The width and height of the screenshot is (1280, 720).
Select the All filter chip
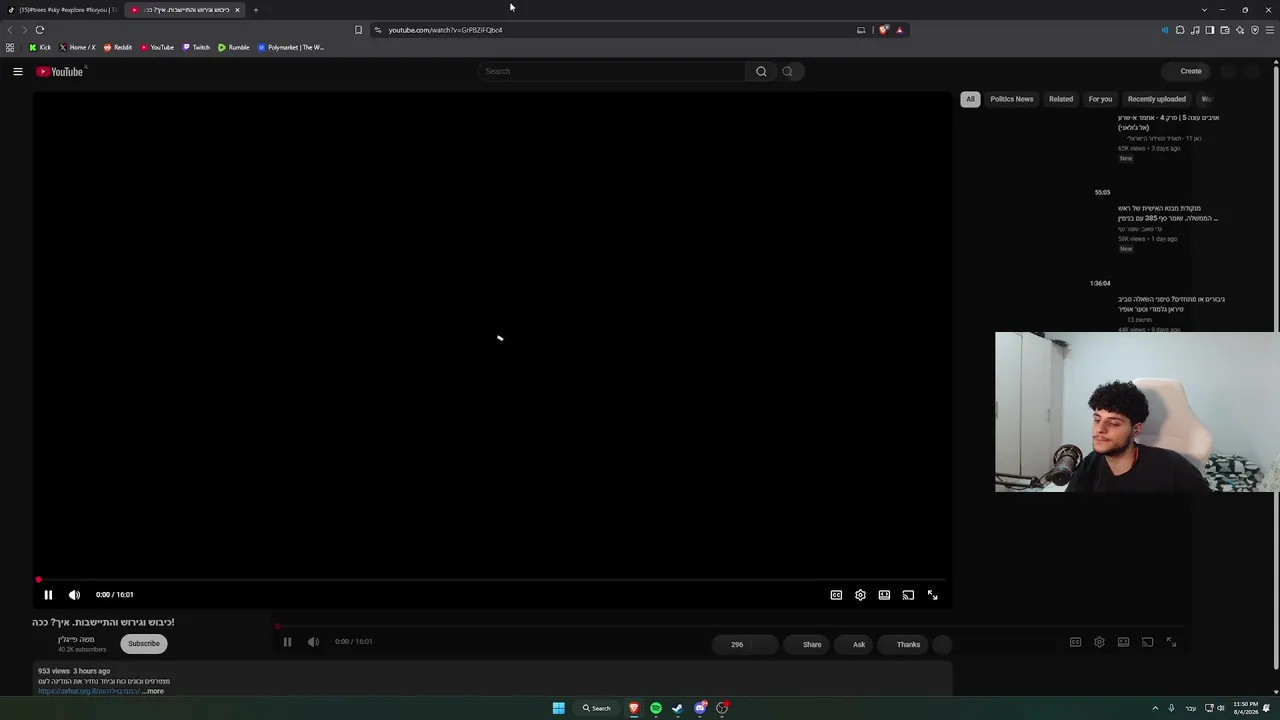(x=970, y=99)
